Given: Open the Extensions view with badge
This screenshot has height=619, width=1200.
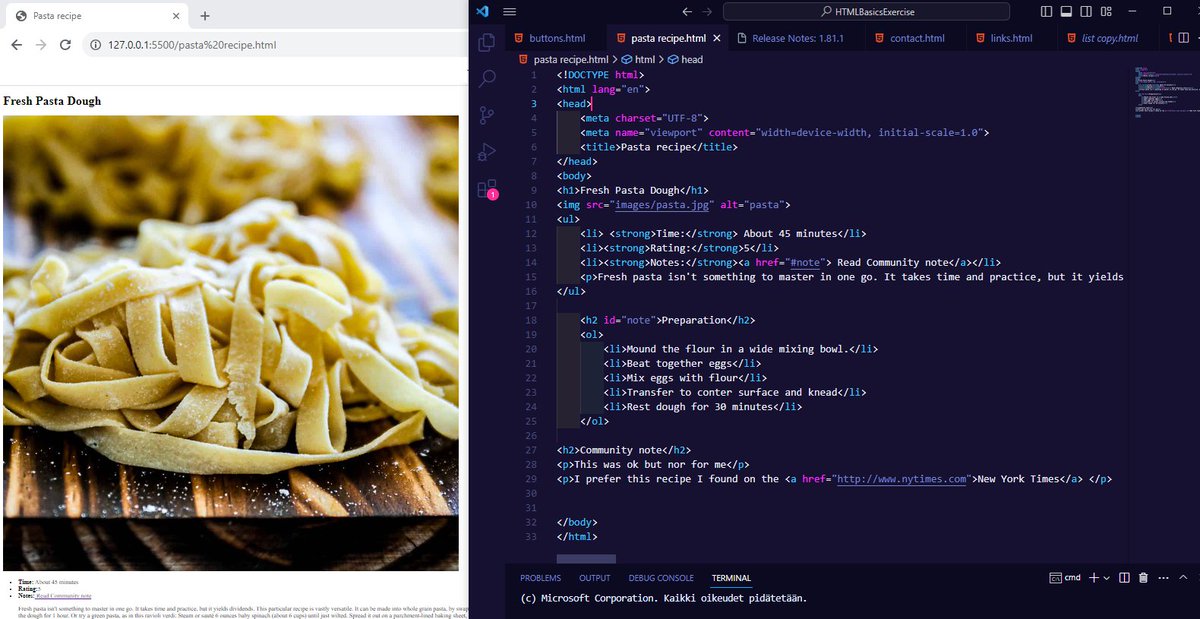Looking at the screenshot, I should point(487,189).
